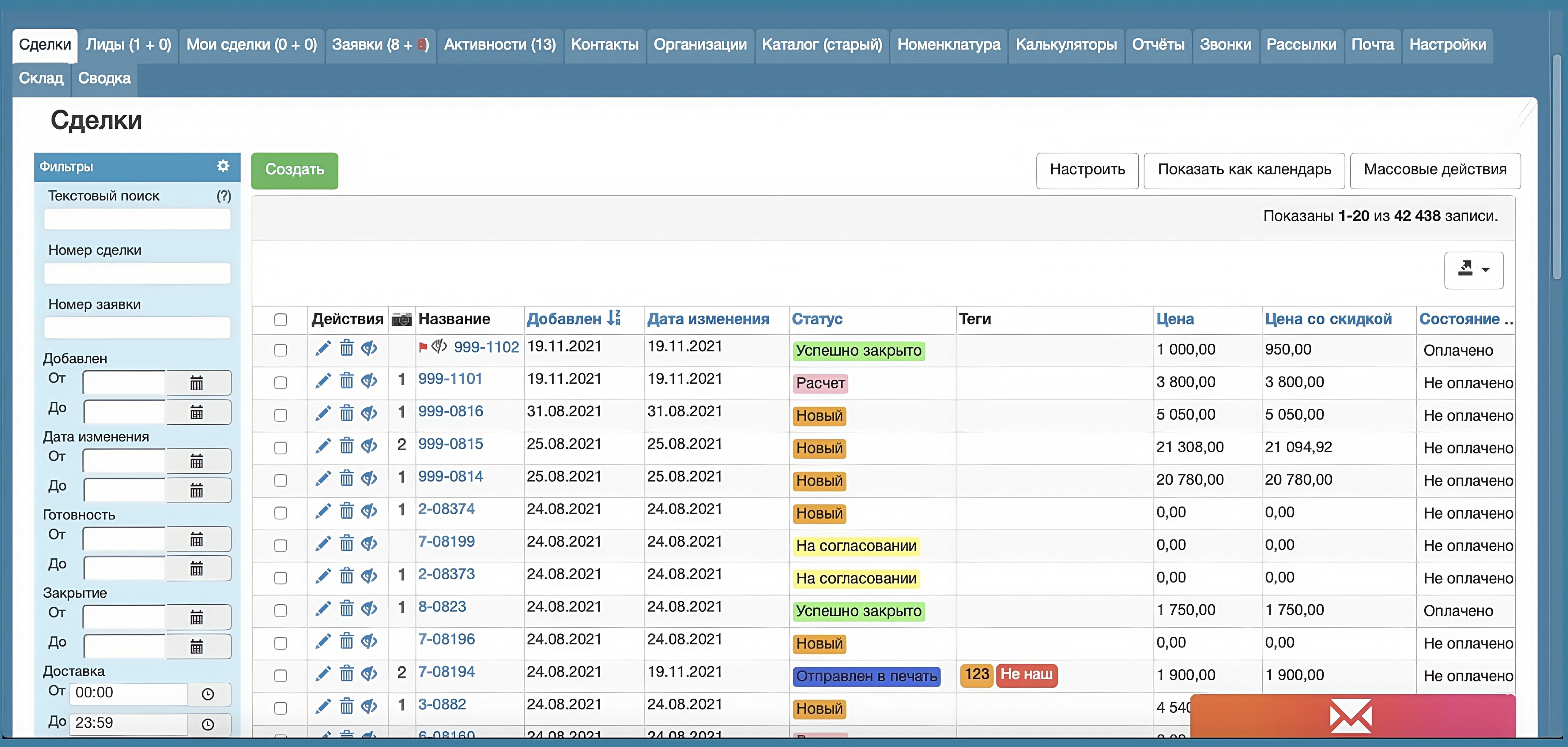Open the Фильтры settings gear
Image resolution: width=1568 pixels, height=747 pixels.
pyautogui.click(x=223, y=166)
